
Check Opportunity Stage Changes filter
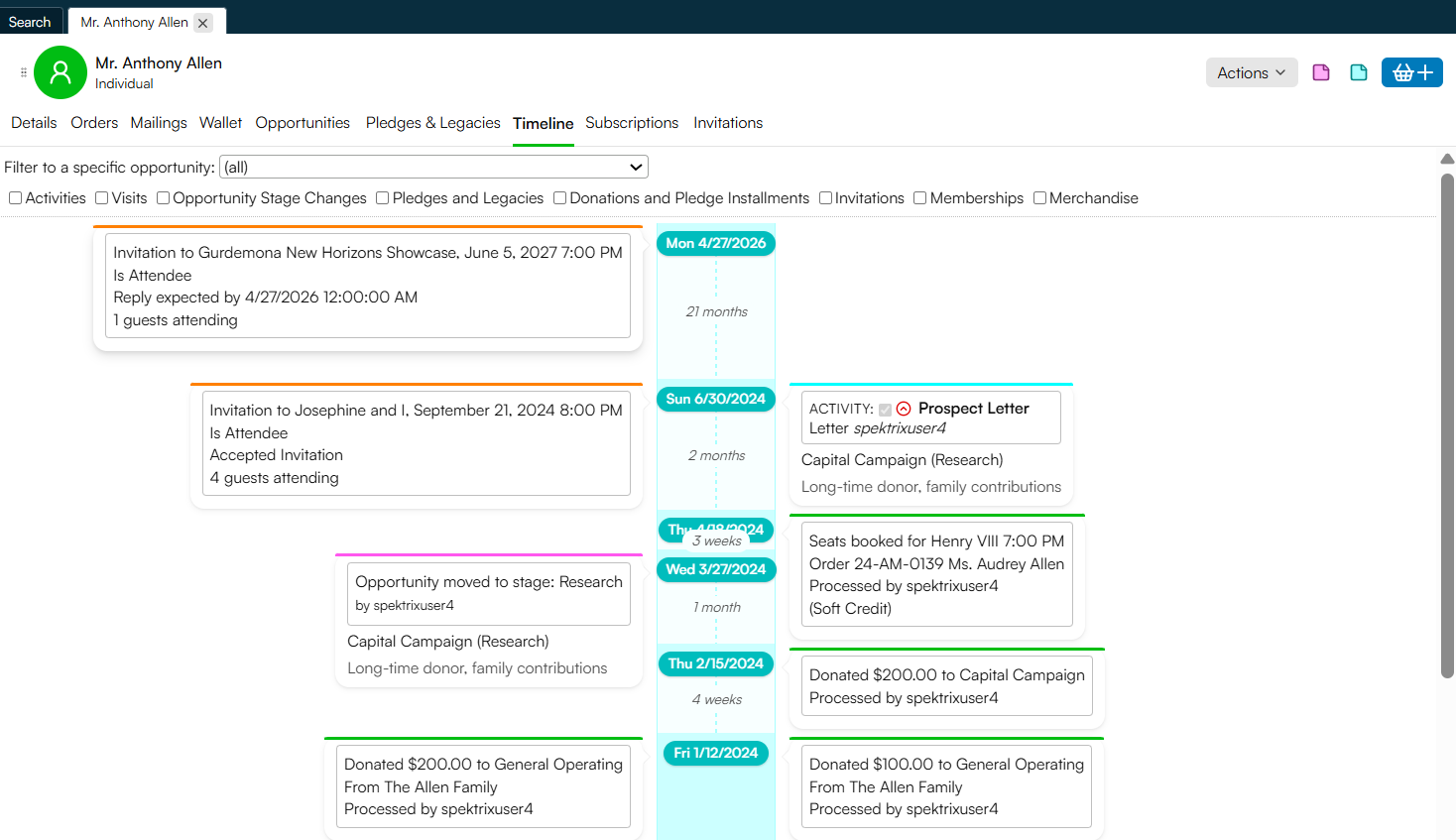(x=164, y=198)
